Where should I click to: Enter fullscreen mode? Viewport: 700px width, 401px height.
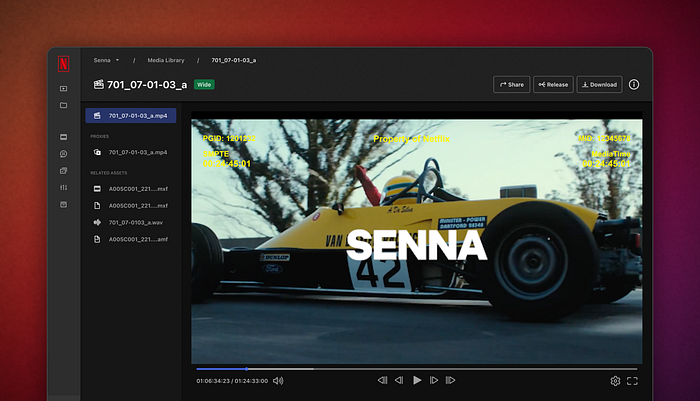tap(632, 381)
